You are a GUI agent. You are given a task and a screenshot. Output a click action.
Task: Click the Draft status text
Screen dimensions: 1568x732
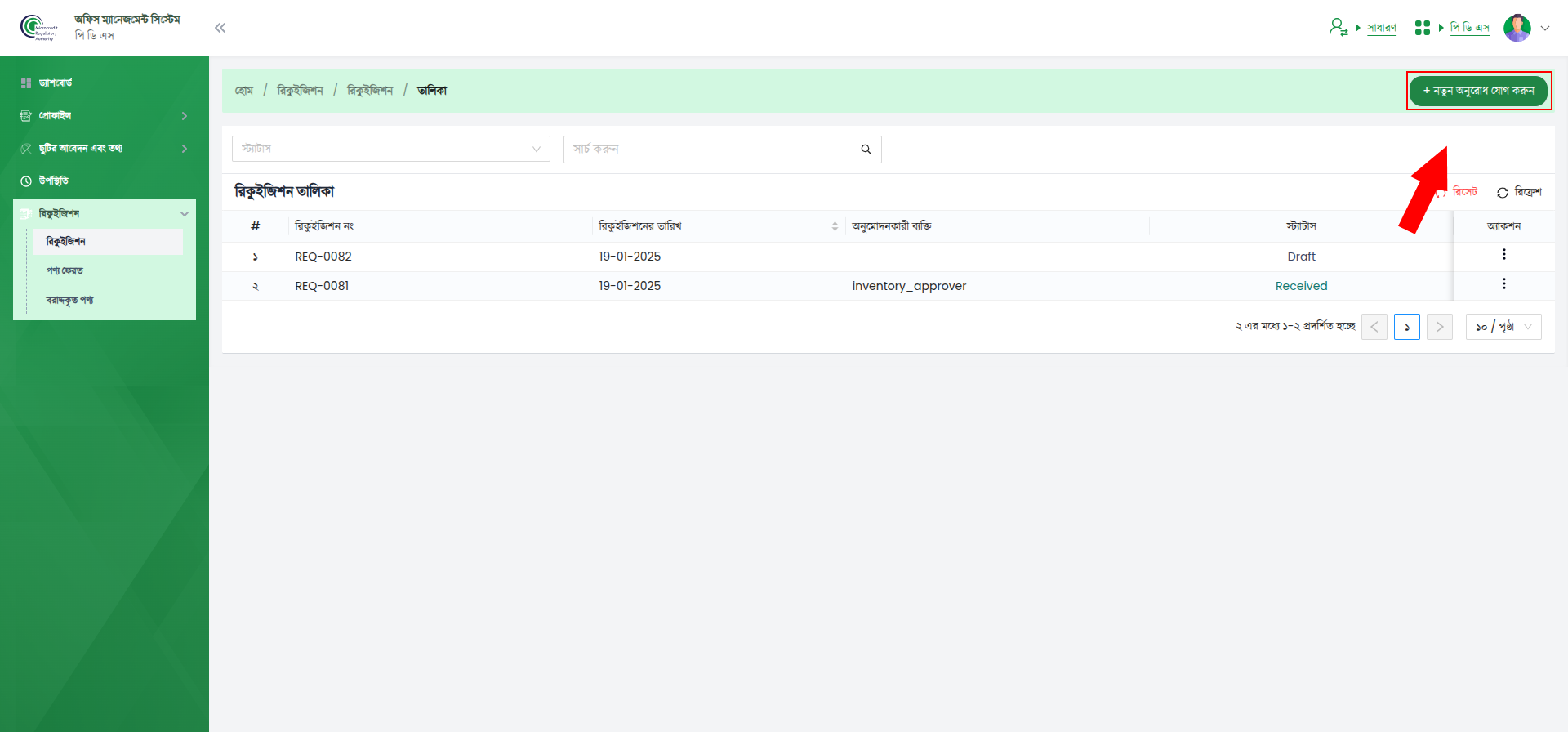click(x=1301, y=257)
